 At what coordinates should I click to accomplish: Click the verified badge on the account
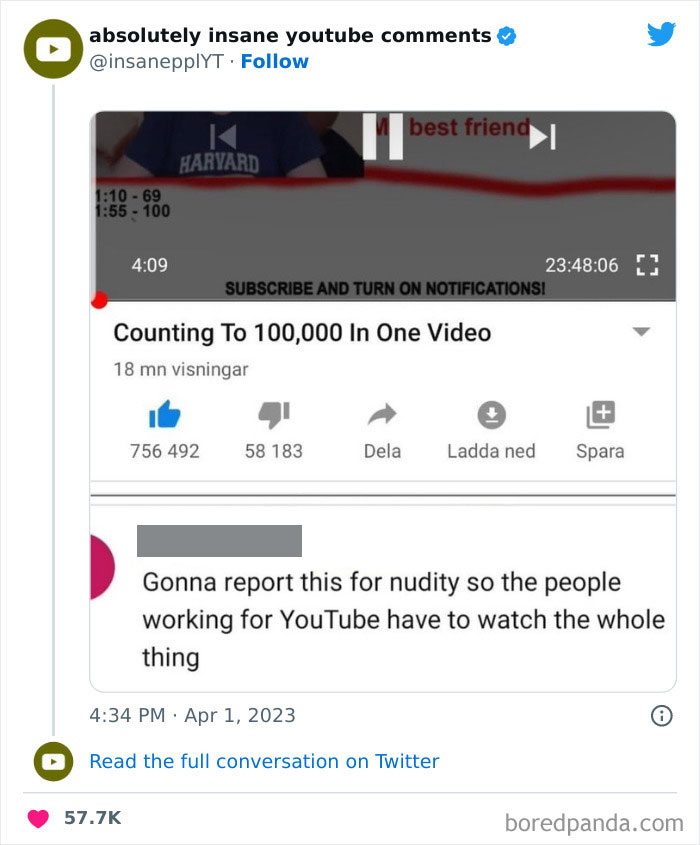tap(506, 34)
